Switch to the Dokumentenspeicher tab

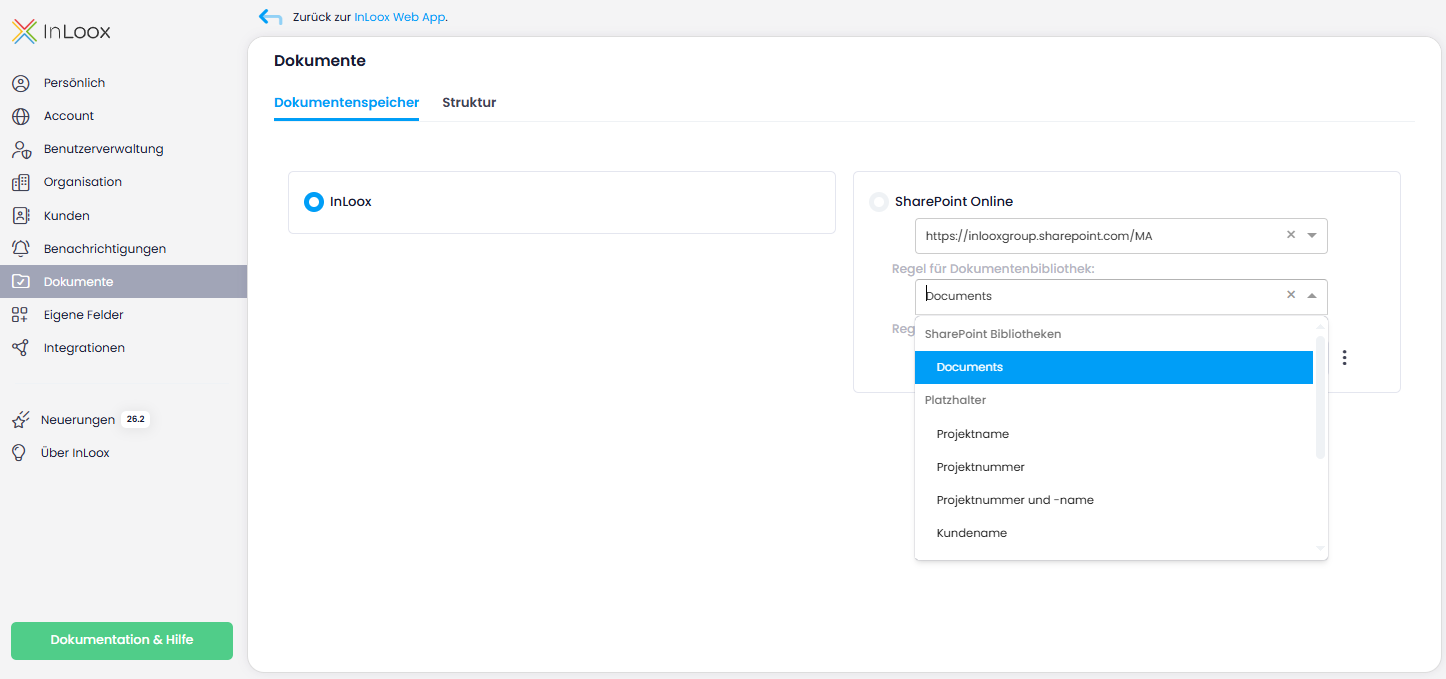pos(346,103)
